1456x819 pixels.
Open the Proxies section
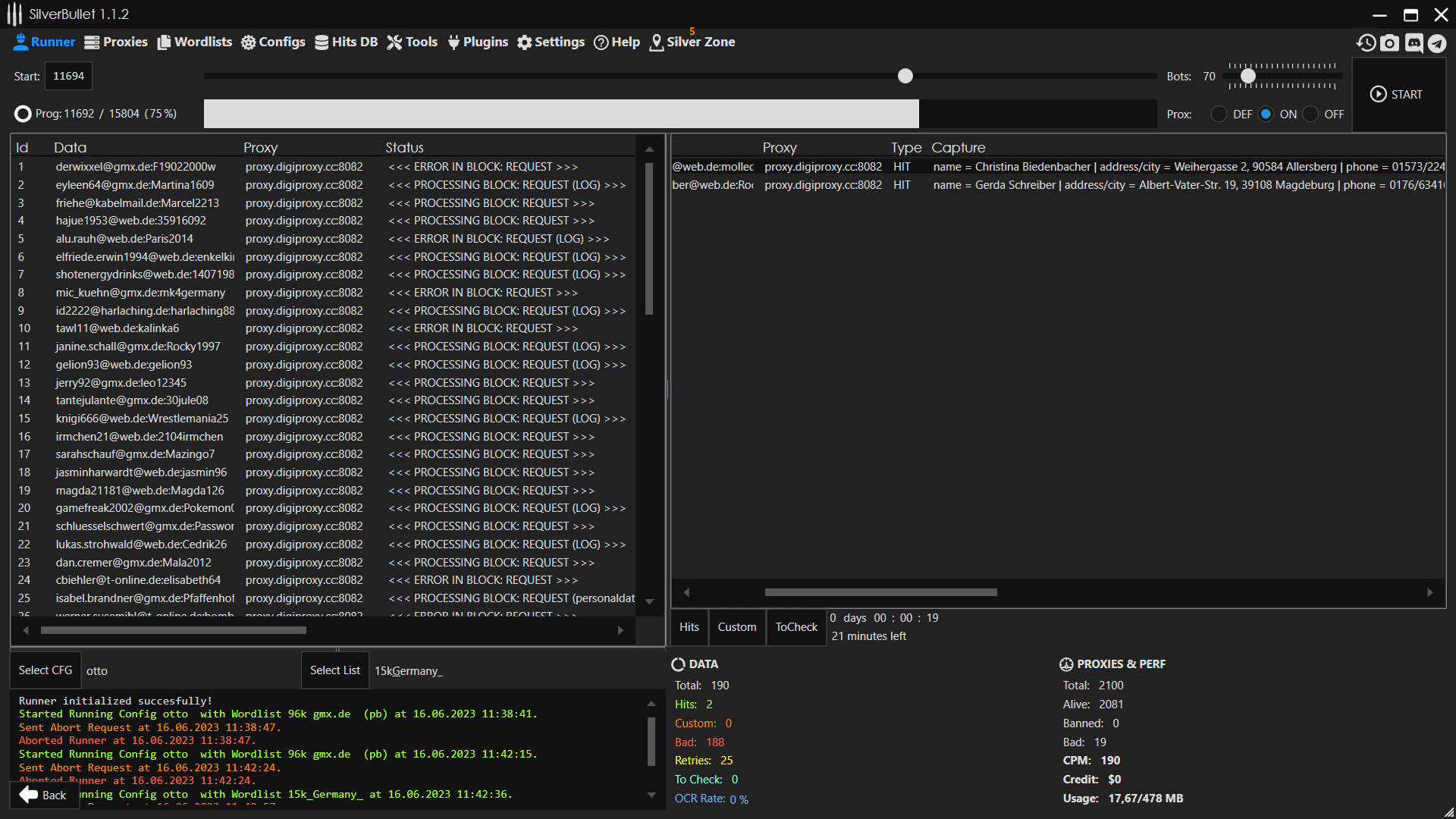pyautogui.click(x=116, y=42)
